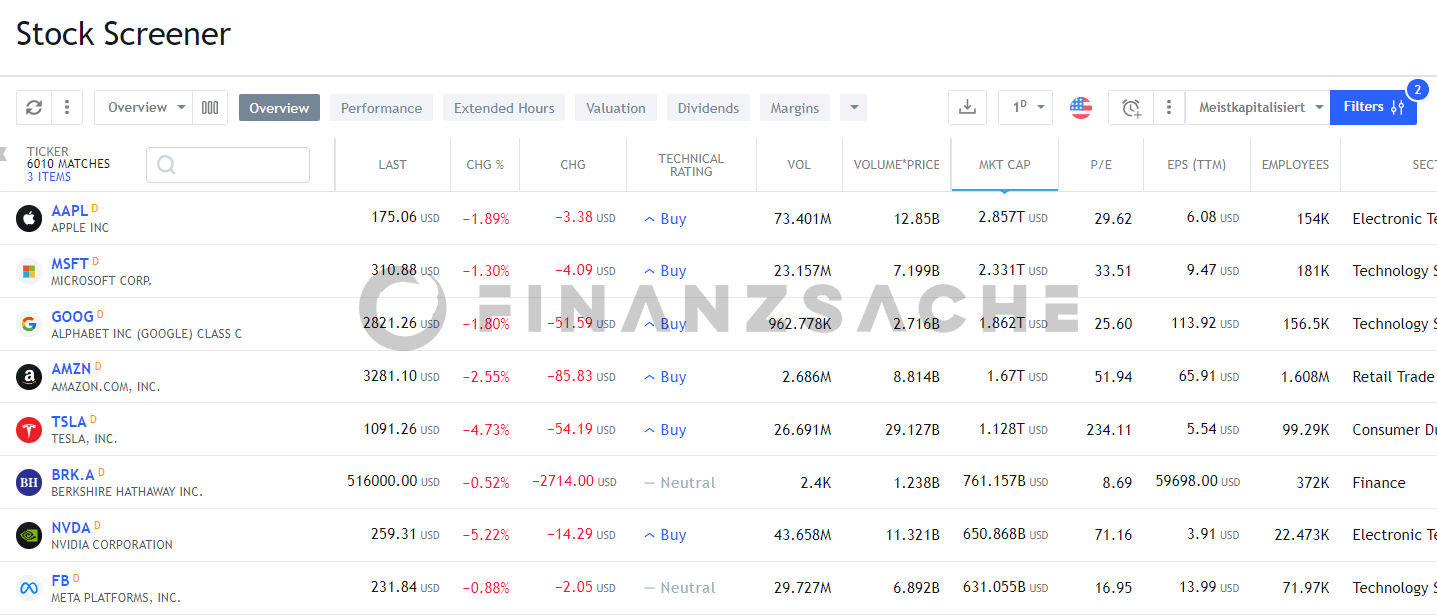Screen dimensions: 1437x616
Task: Open the Overview column set dropdown
Action: pos(144,108)
